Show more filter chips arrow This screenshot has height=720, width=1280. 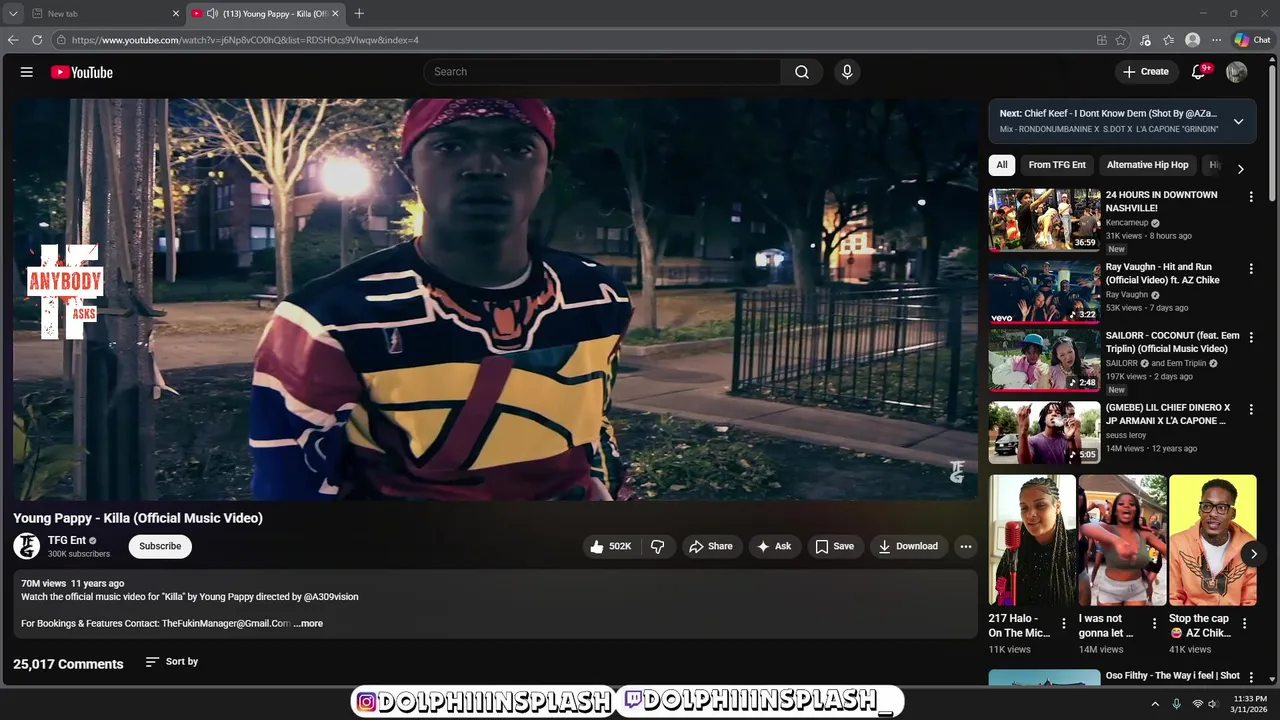point(1240,169)
